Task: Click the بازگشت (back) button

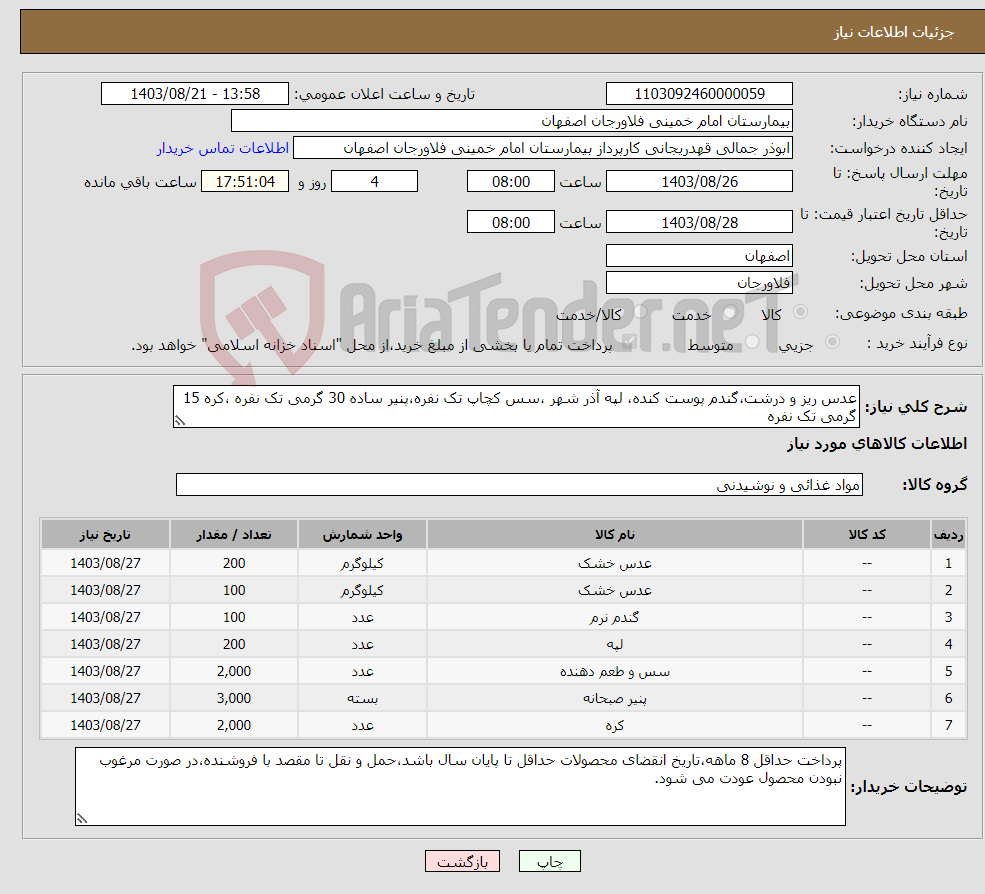Action: 462,861
